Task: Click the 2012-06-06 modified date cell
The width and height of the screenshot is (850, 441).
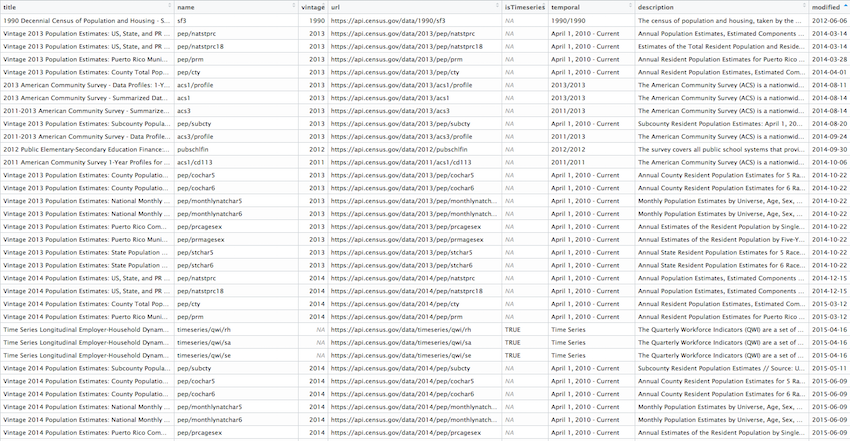Action: click(829, 20)
